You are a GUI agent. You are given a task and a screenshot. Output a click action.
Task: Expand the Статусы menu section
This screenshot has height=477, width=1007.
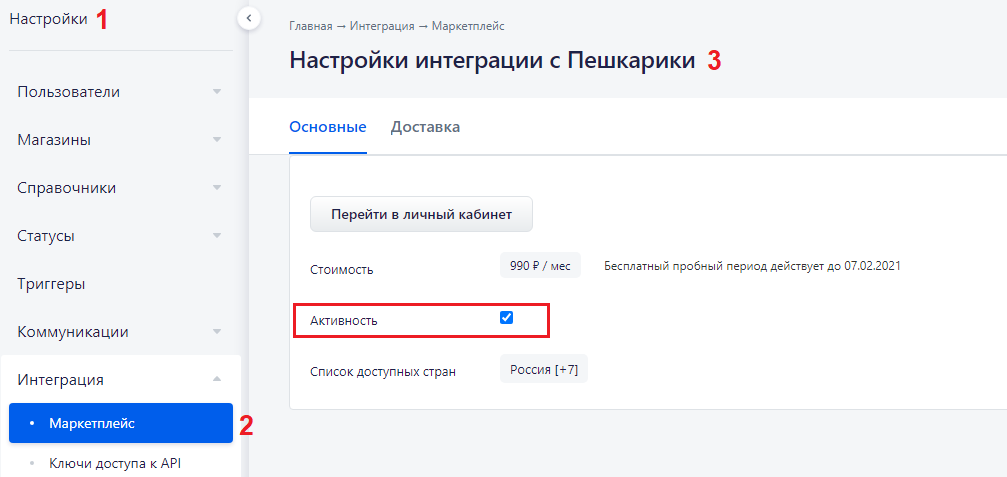click(x=121, y=236)
